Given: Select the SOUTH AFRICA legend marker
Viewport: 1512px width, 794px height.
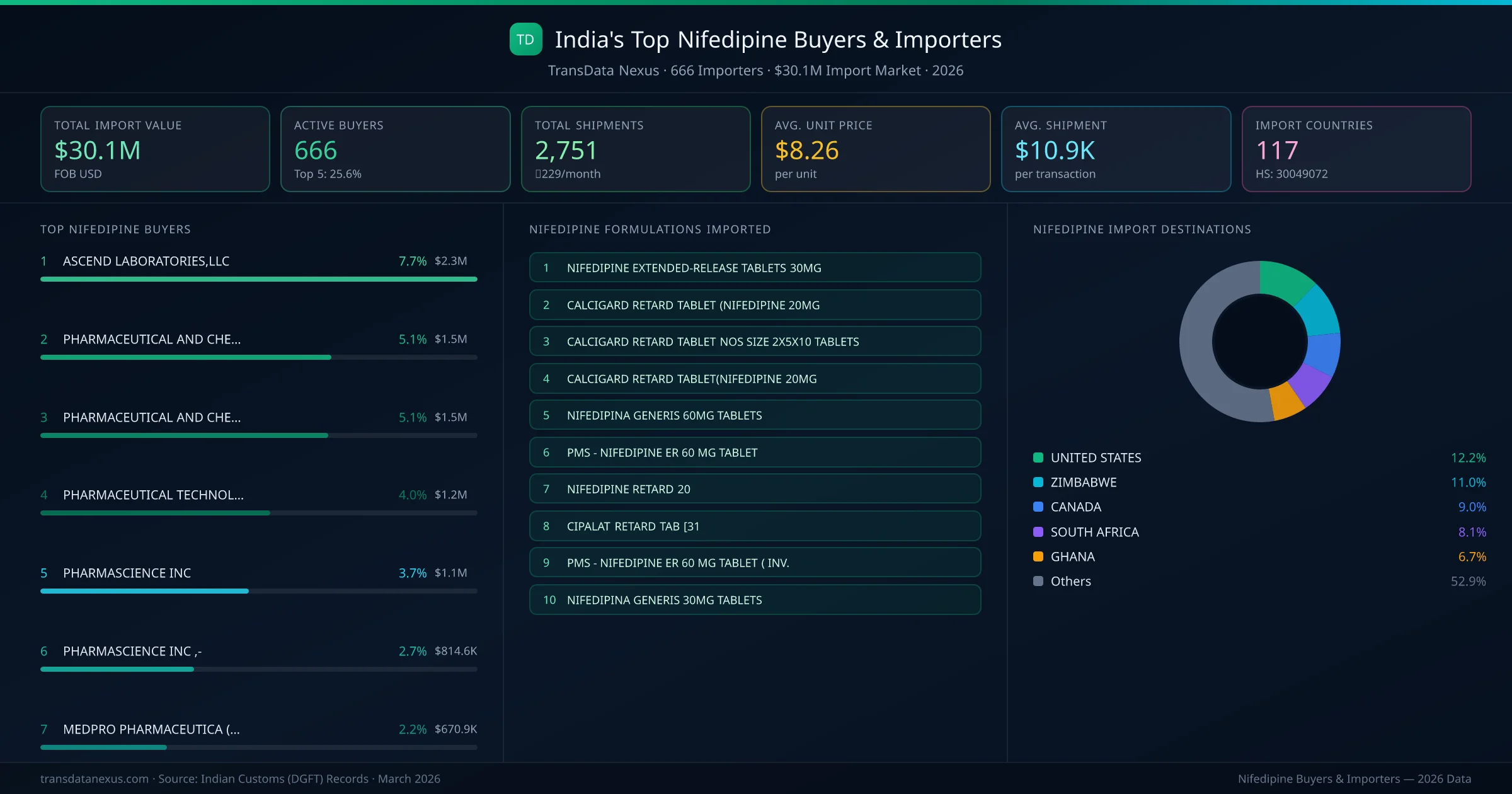Looking at the screenshot, I should click(1037, 532).
